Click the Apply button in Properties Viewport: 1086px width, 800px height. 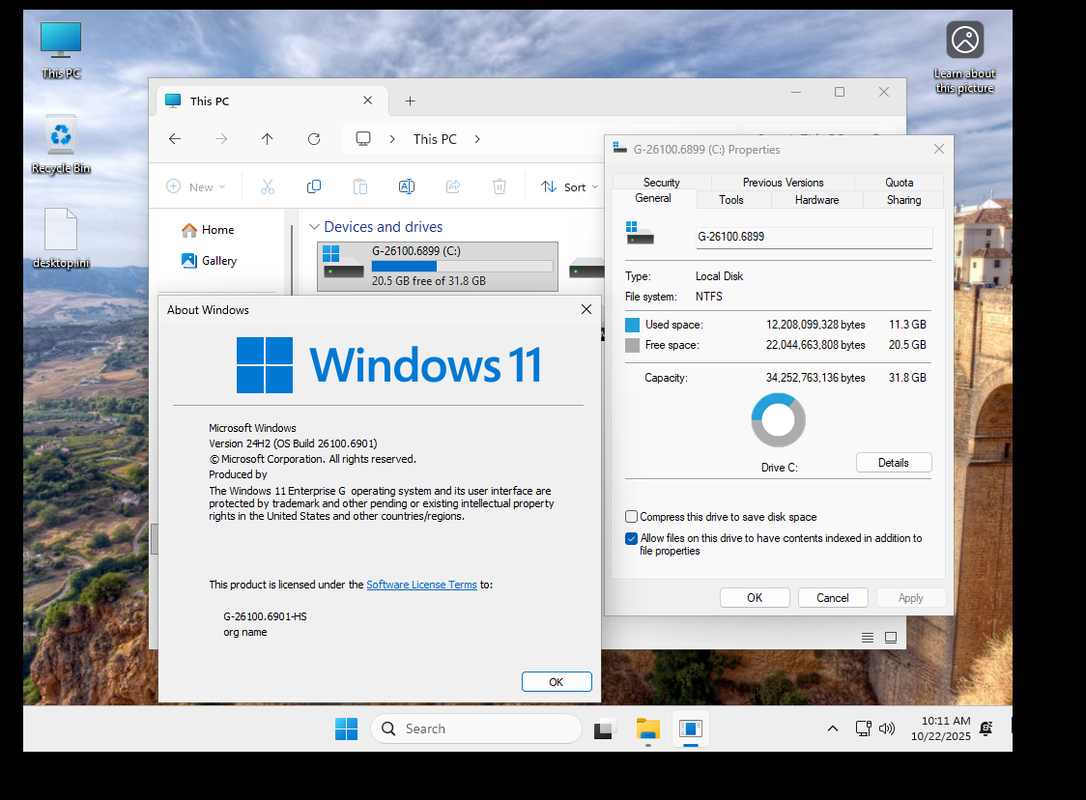(910, 598)
